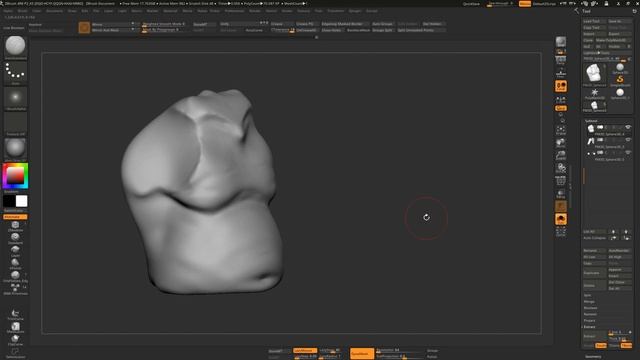This screenshot has width=640, height=360.
Task: Click the BPR render icon
Action: coord(561,42)
